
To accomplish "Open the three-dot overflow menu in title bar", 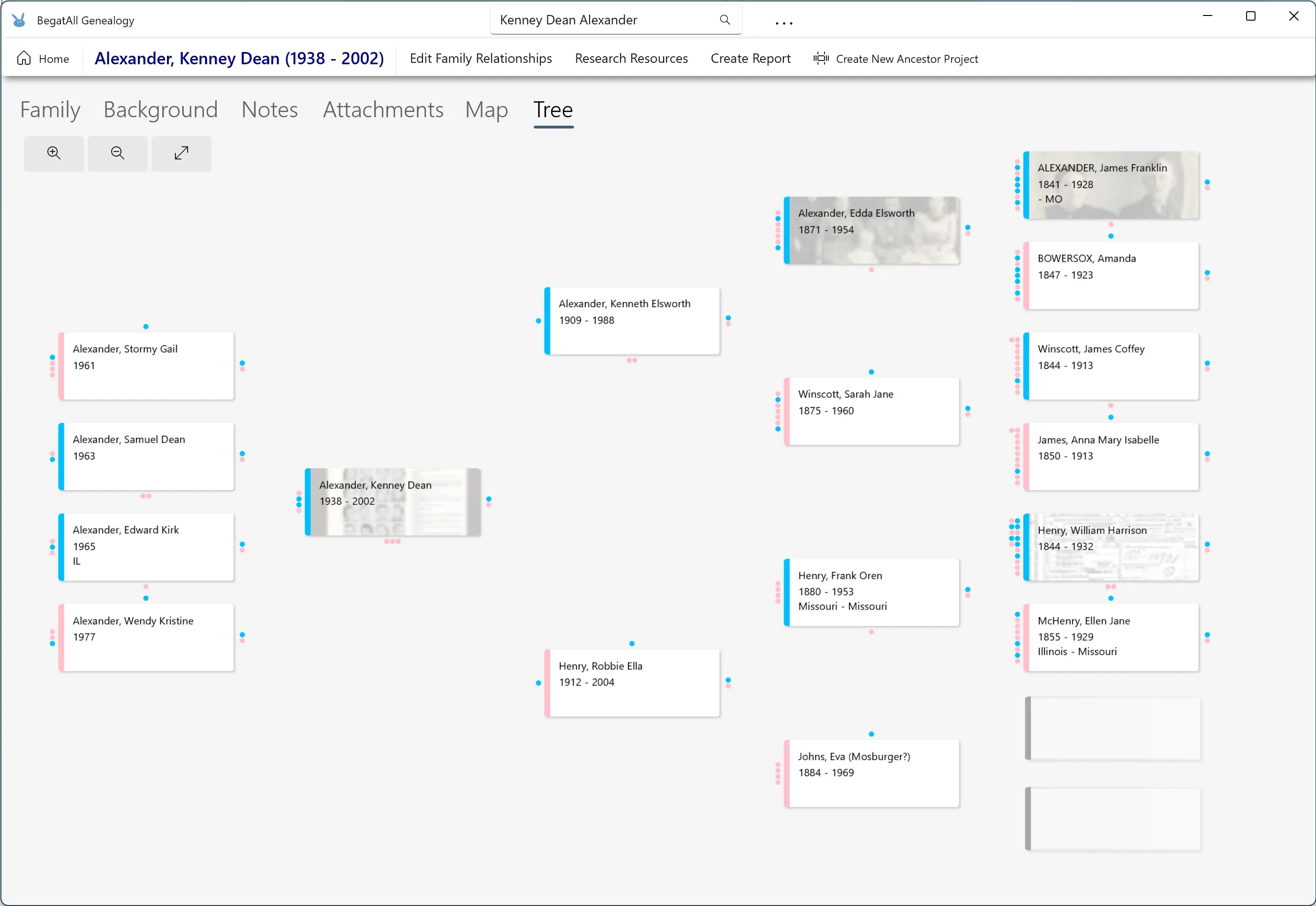I will (784, 23).
